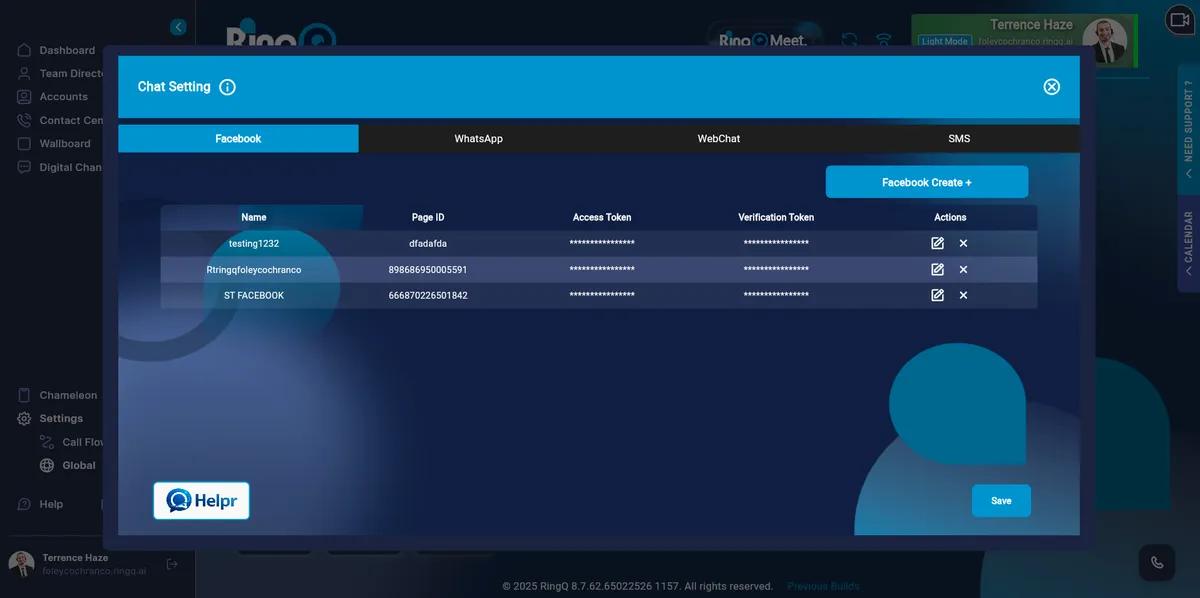Screen dimensions: 1200x598
Task: Click the Dashboard sidebar icon
Action: pos(24,50)
